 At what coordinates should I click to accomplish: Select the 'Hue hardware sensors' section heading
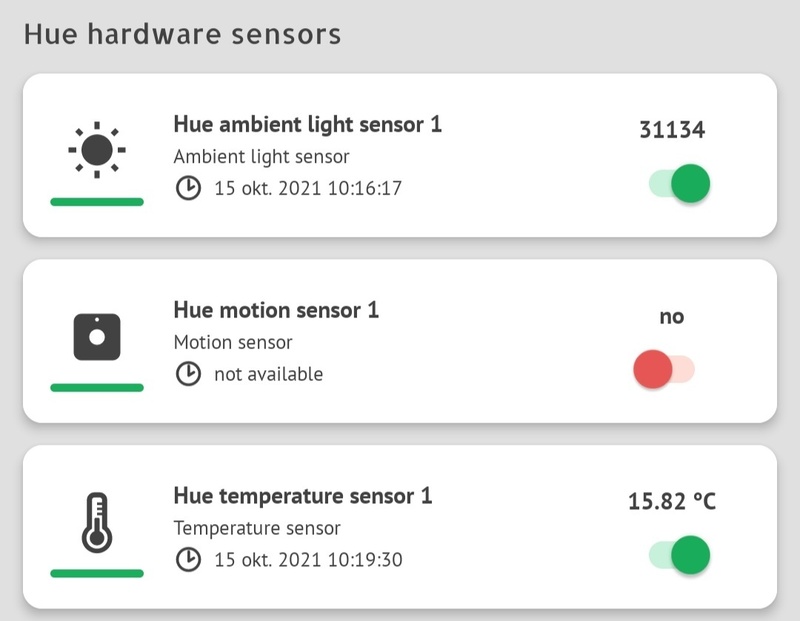pyautogui.click(x=182, y=34)
